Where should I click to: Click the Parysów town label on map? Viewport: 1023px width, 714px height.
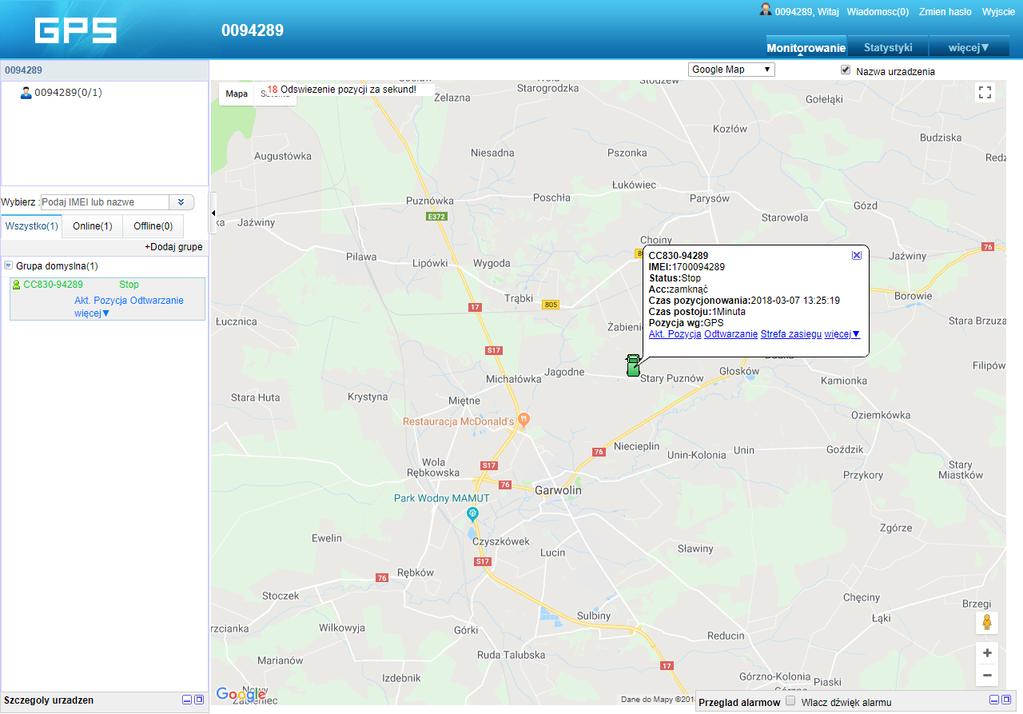[x=709, y=198]
